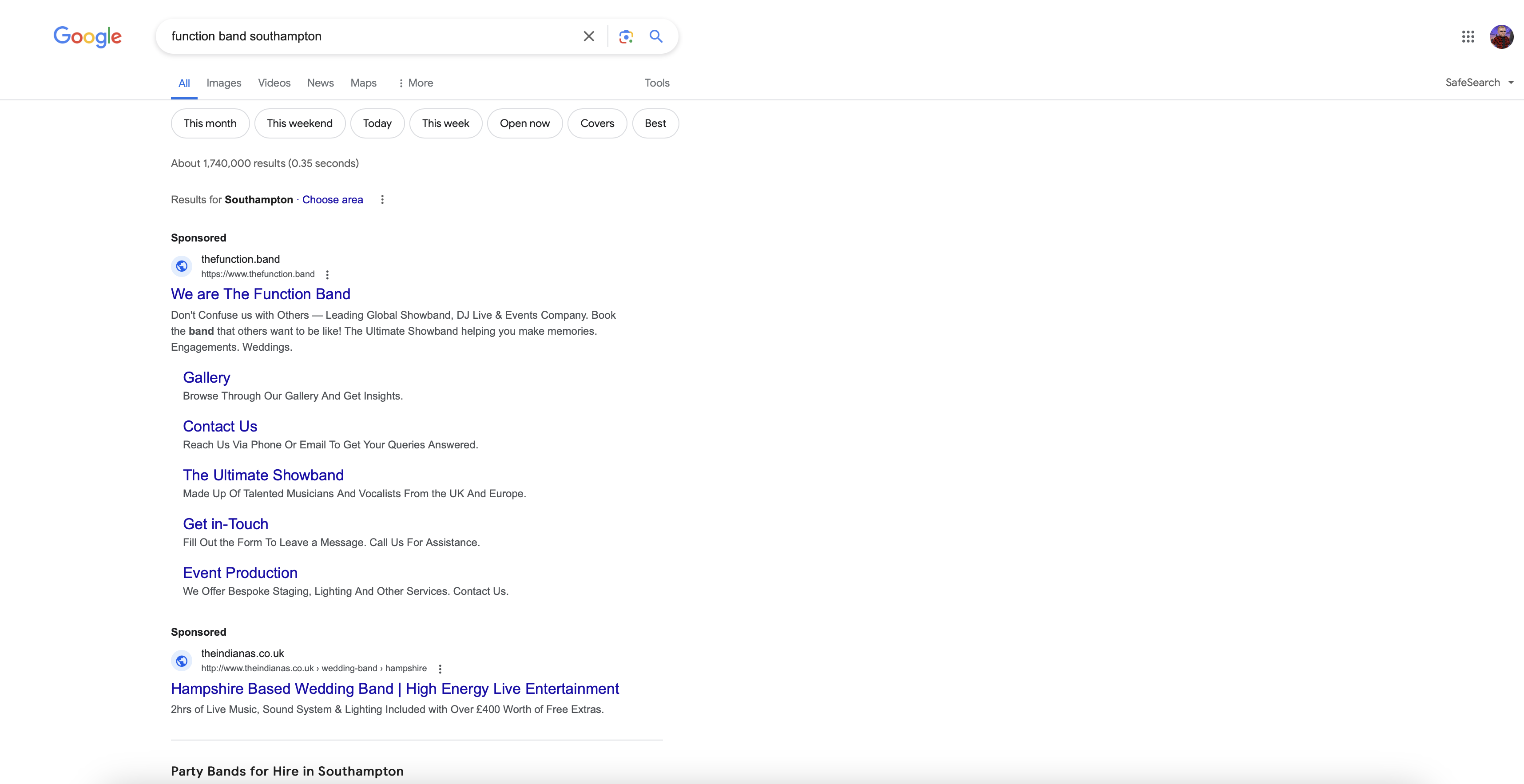The height and width of the screenshot is (784, 1524).
Task: Apply the This week filter chip
Action: point(445,123)
